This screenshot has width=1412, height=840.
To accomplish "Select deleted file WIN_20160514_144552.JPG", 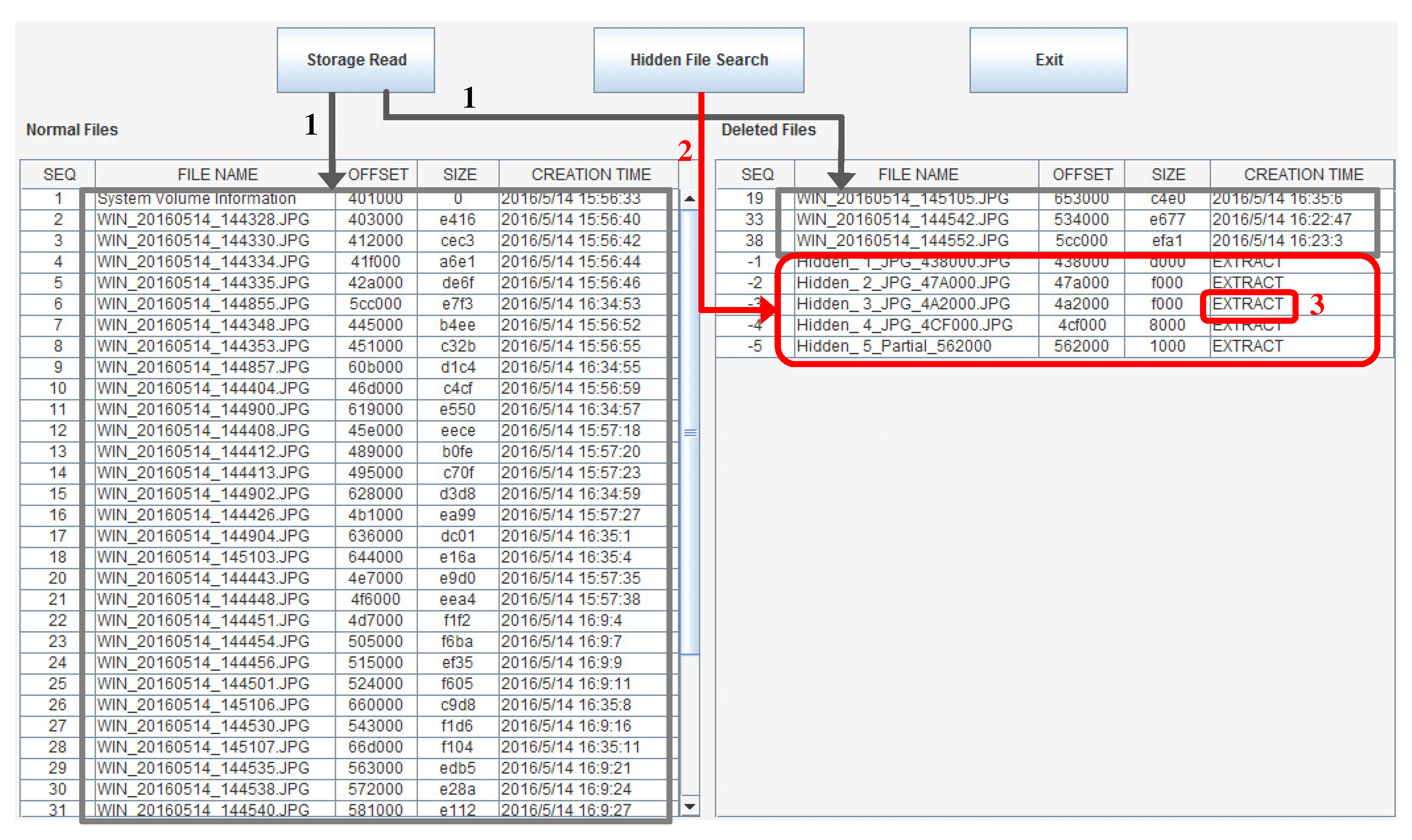I will pos(902,241).
